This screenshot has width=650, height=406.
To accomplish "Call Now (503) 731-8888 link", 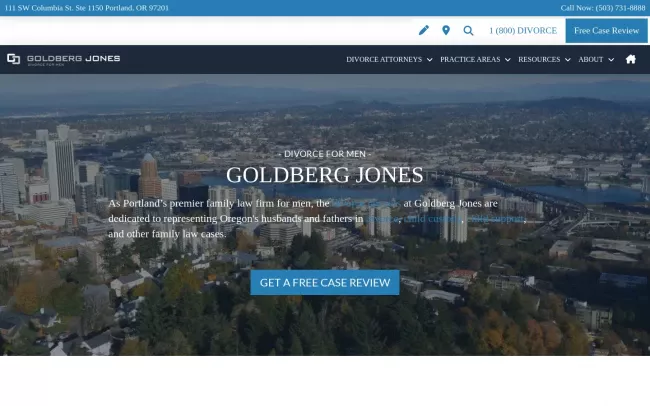I will [x=603, y=8].
